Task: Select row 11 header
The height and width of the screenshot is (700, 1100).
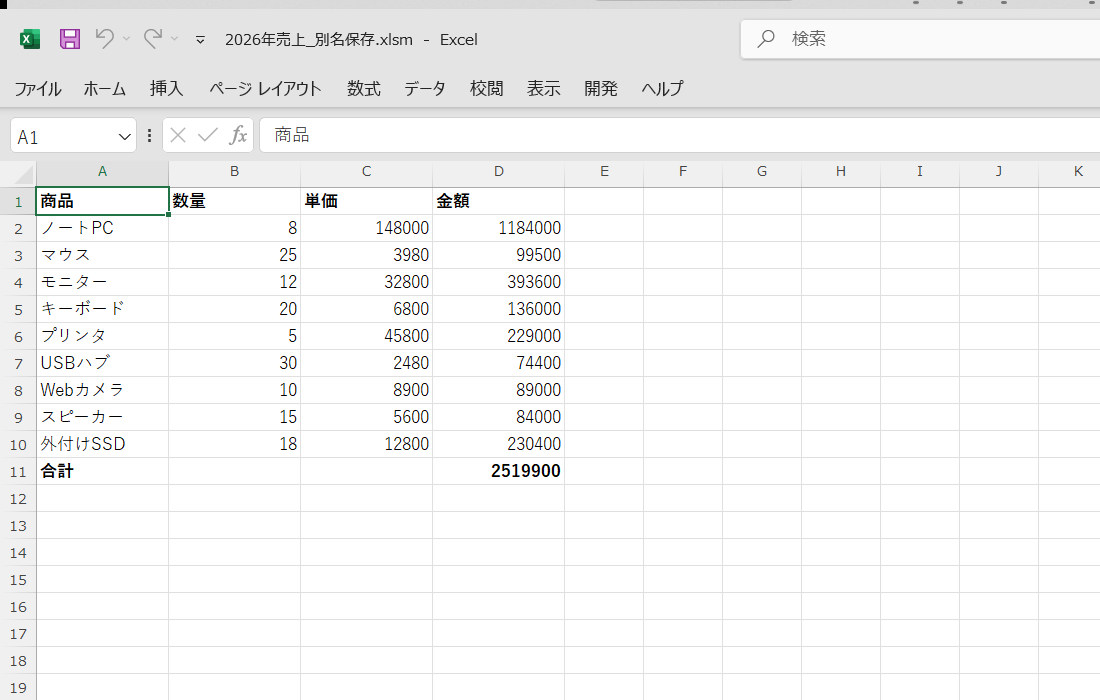Action: point(18,472)
